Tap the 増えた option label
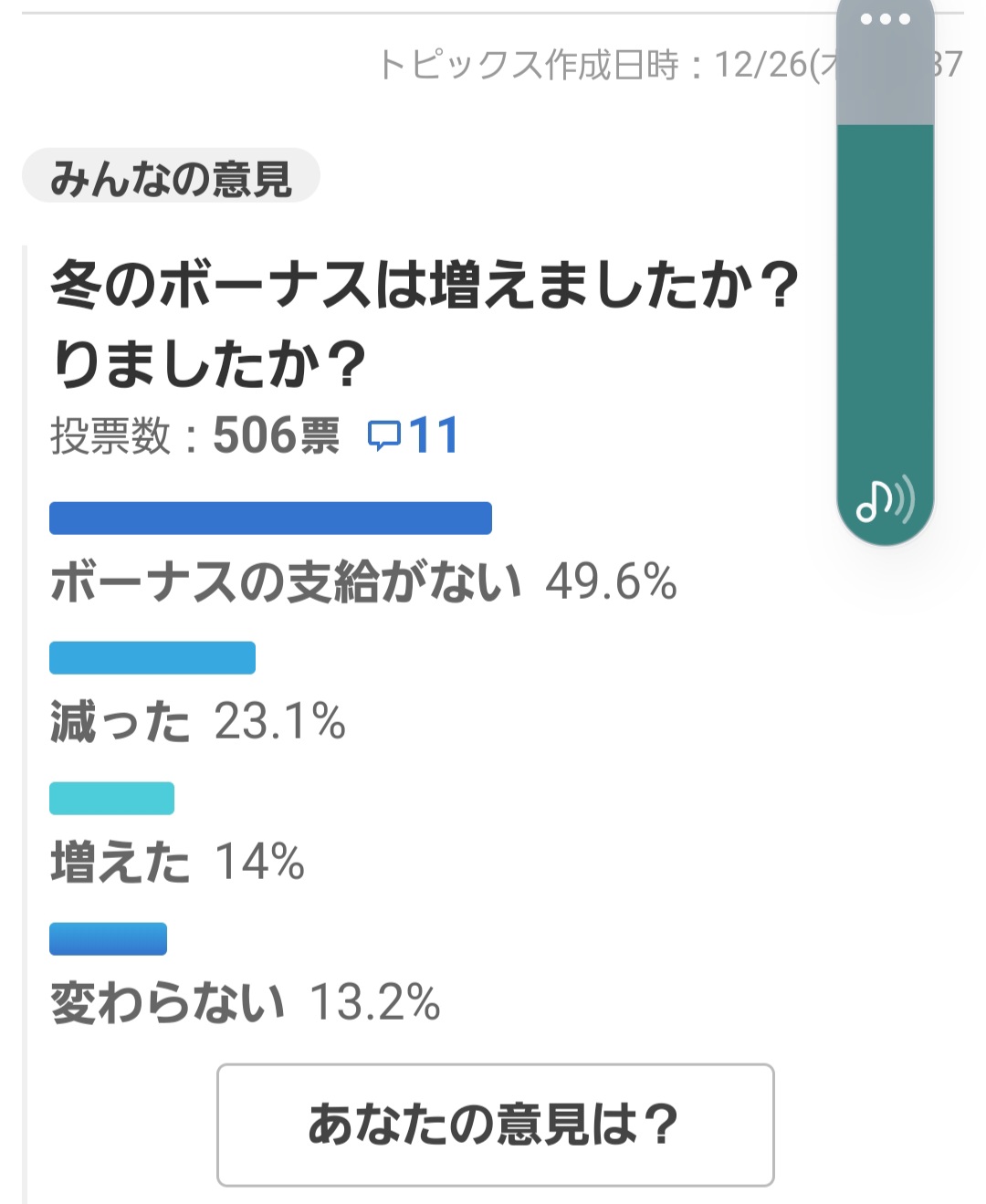Viewport: 986px width, 1204px height. 121,863
